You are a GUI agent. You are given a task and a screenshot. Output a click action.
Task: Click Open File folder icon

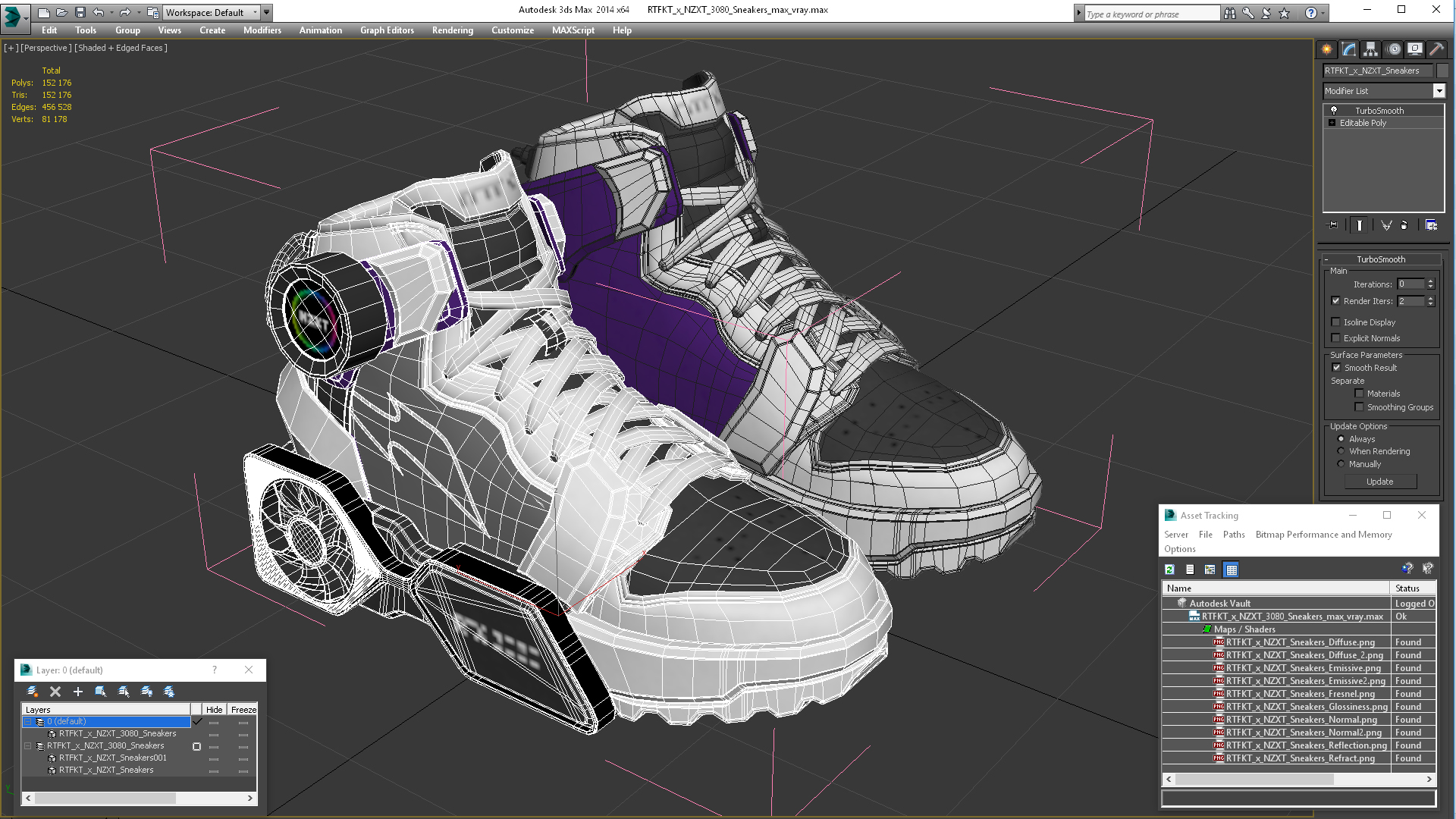click(62, 12)
